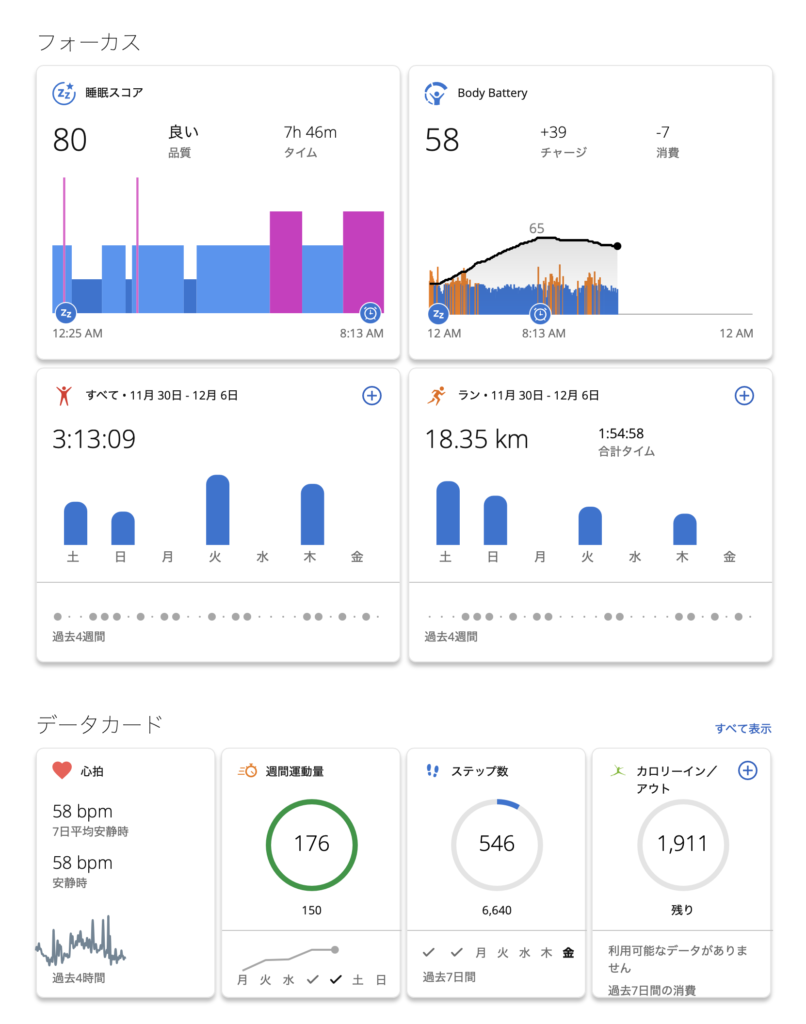Click Sunday's bar in run chart
Image resolution: width=806 pixels, height=1024 pixels.
click(x=495, y=520)
